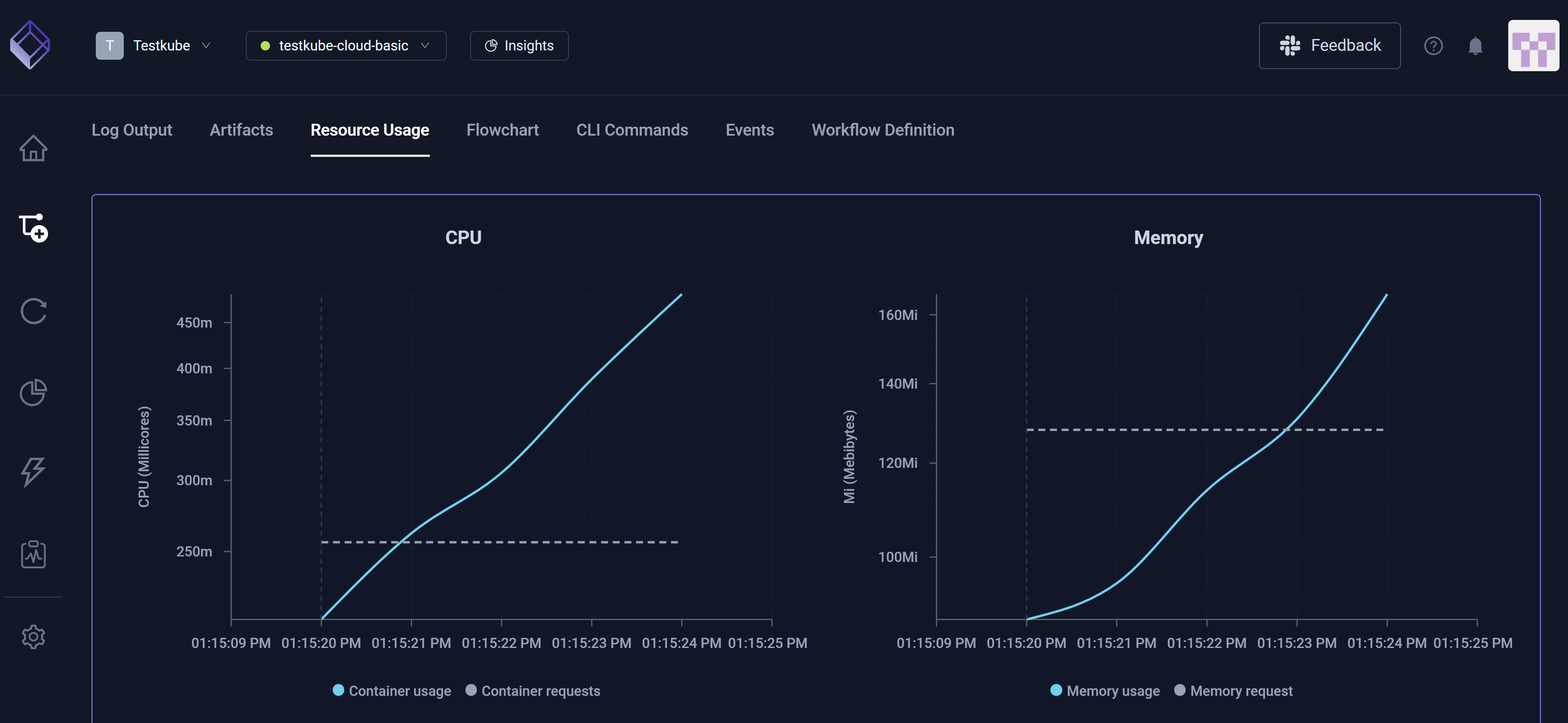1568x723 pixels.
Task: Open the notifications bell
Action: 1475,46
